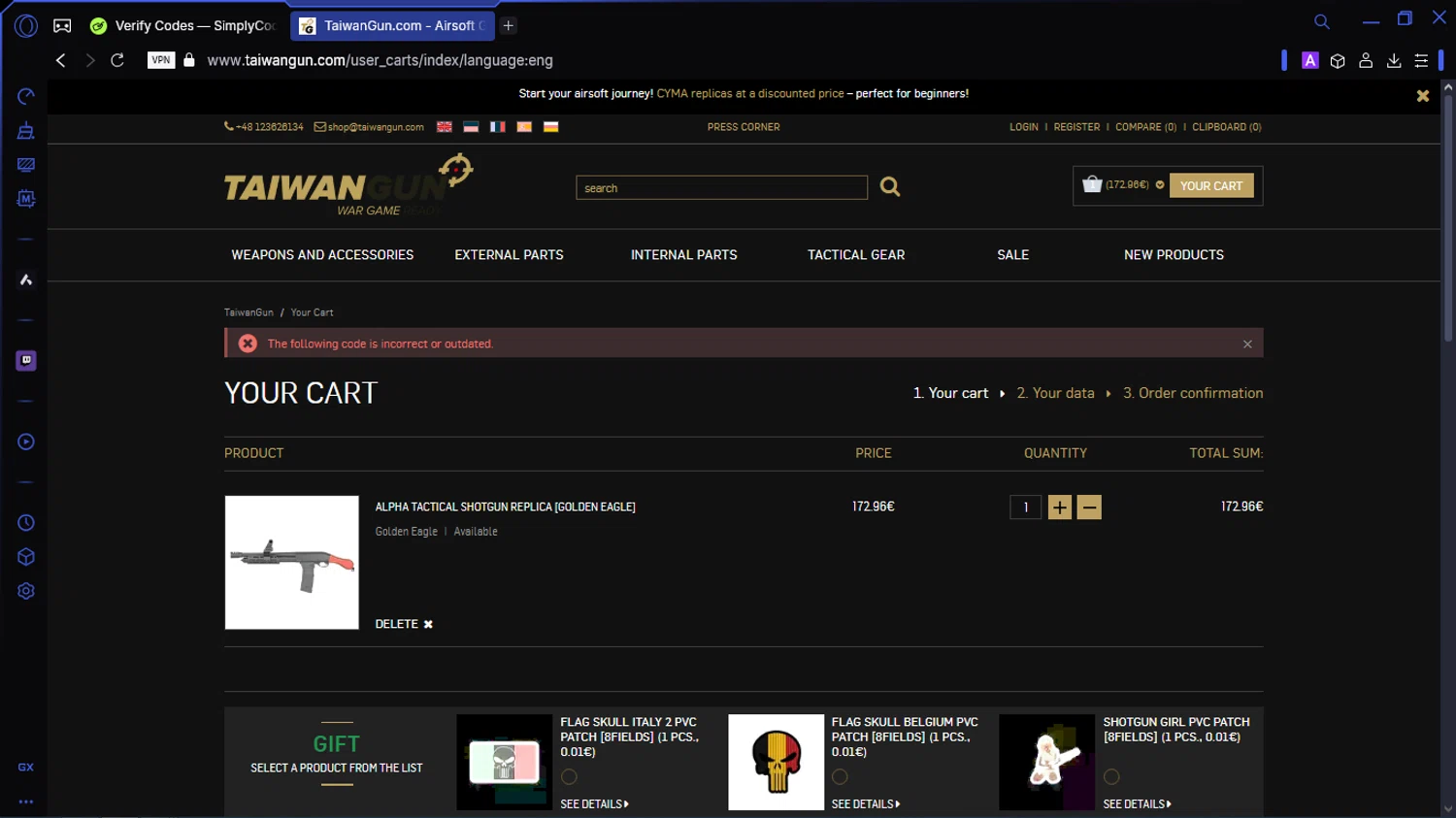The height and width of the screenshot is (818, 1456).
Task: Open a new tab
Action: click(x=508, y=26)
